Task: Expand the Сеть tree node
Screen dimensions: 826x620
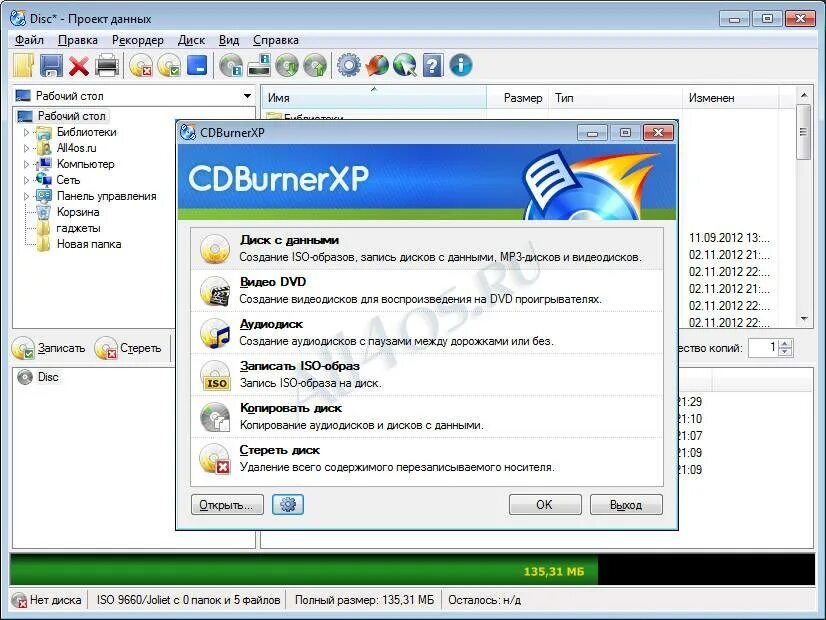Action: (x=26, y=180)
